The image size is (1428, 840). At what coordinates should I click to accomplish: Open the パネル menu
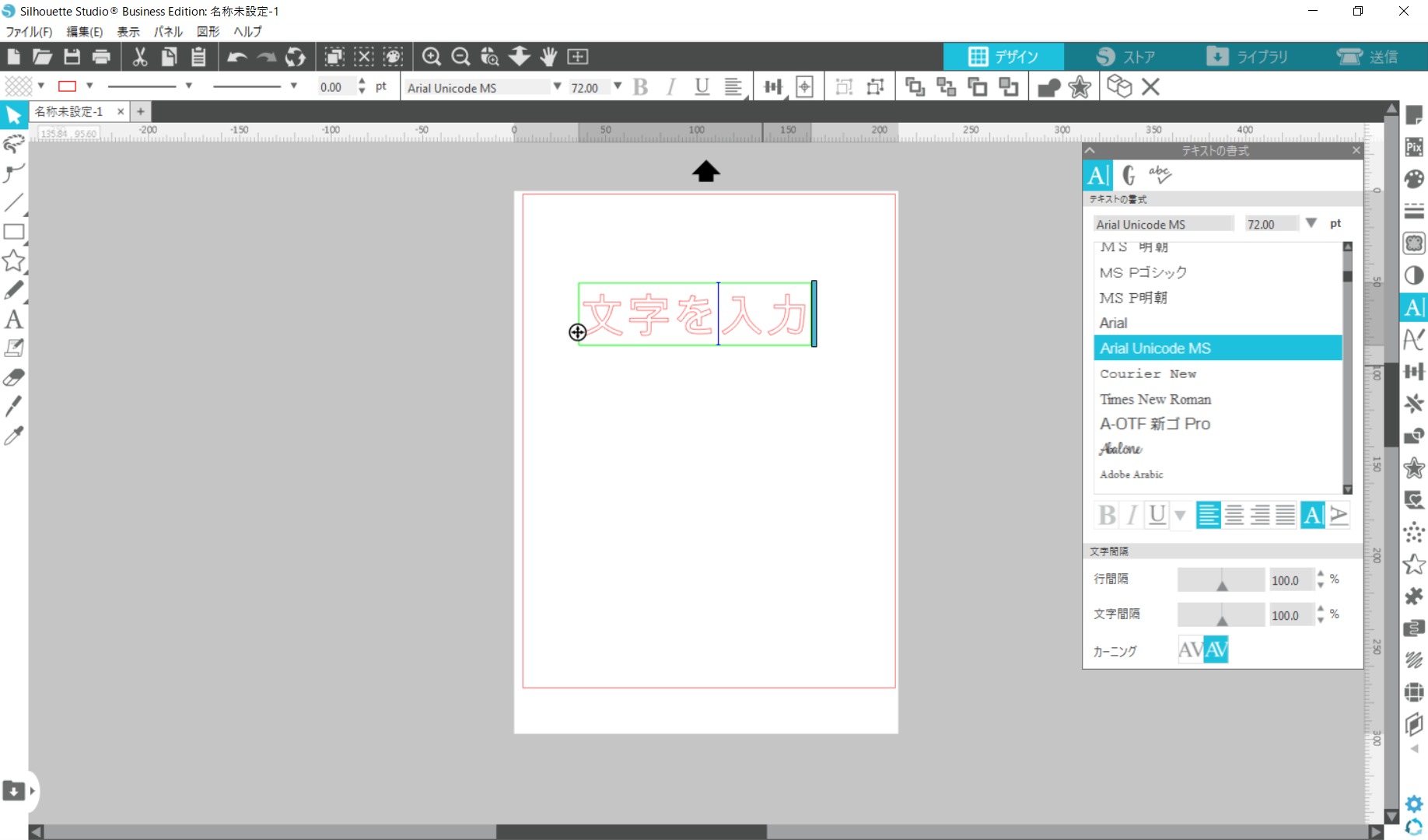168,32
